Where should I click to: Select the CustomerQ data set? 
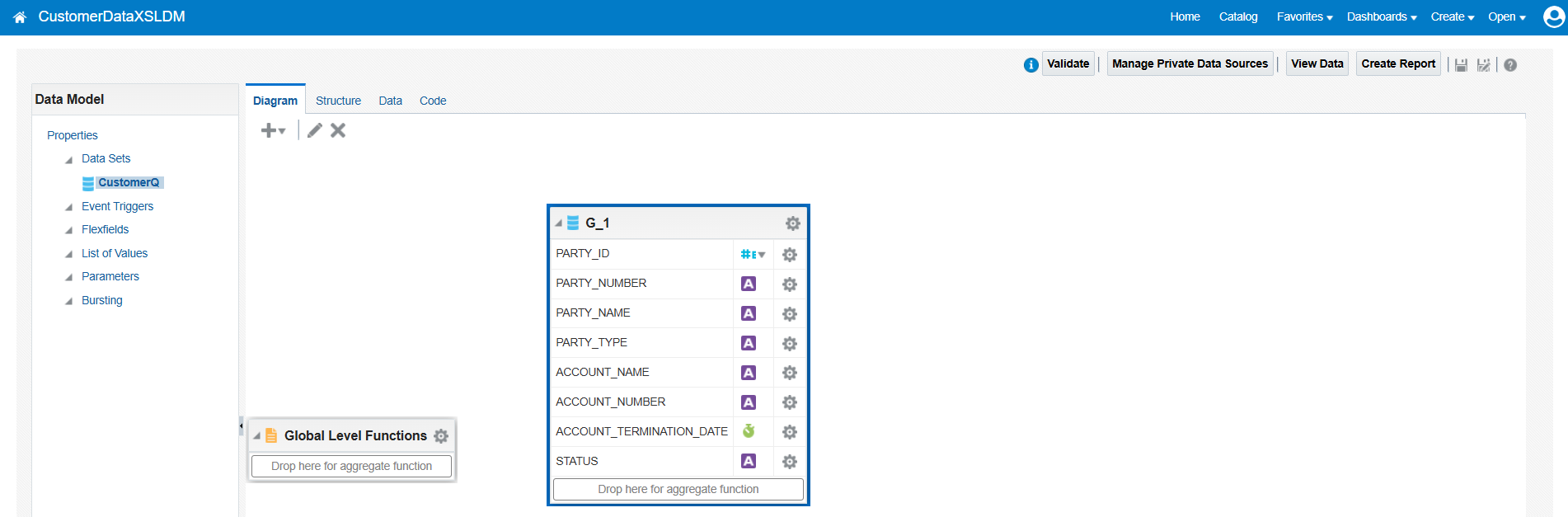(x=129, y=182)
